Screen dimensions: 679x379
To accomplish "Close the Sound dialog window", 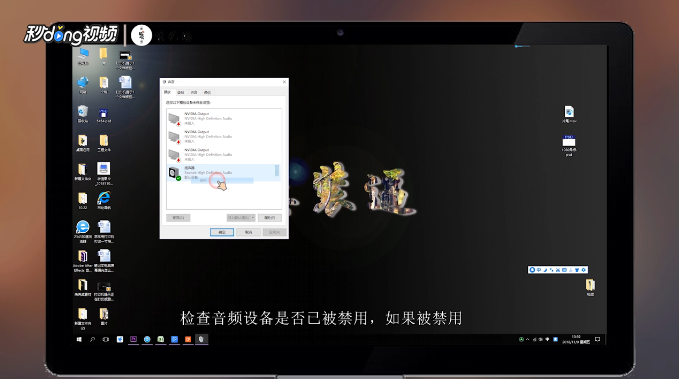I will point(284,81).
